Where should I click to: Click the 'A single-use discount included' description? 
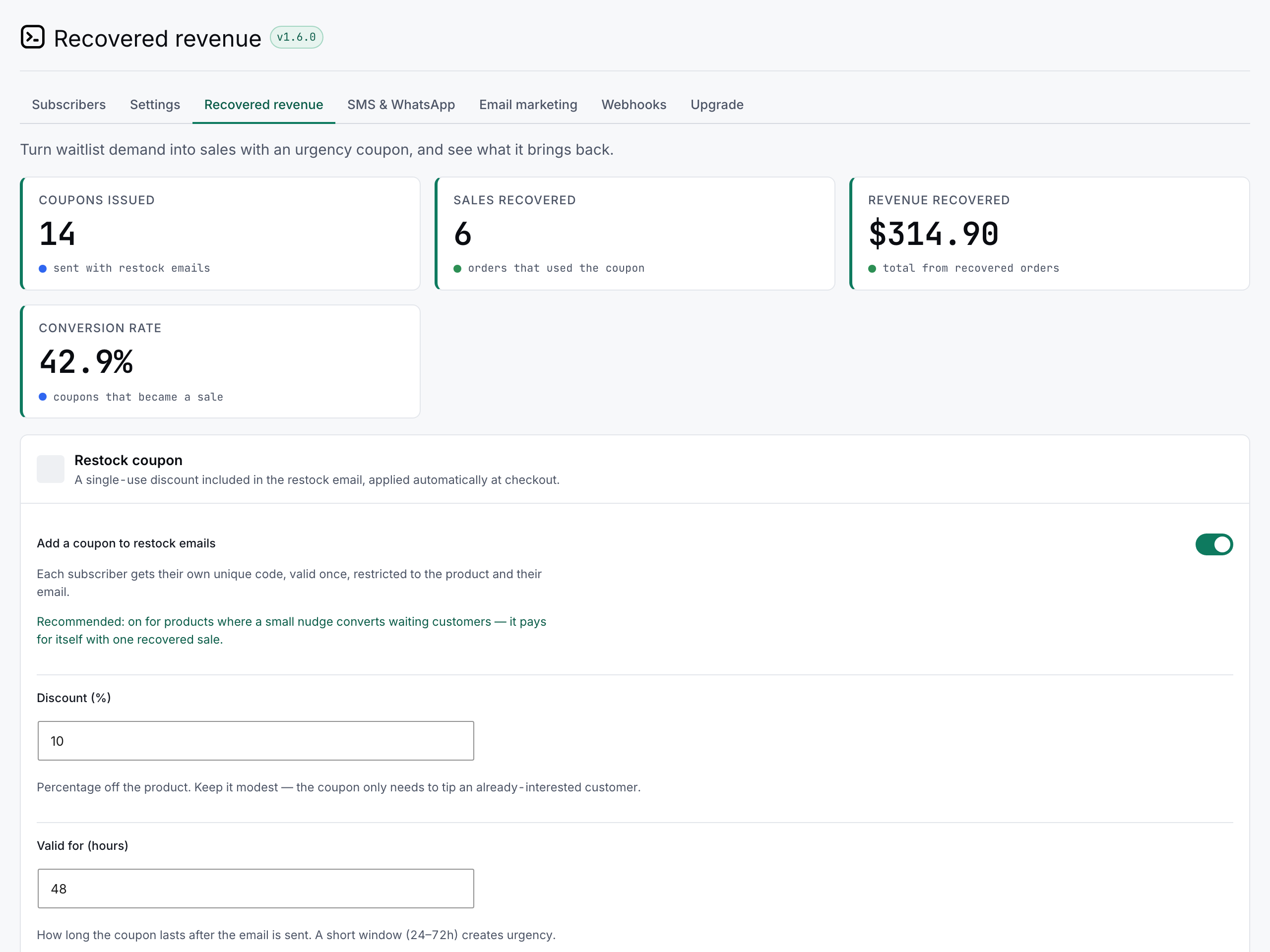317,480
